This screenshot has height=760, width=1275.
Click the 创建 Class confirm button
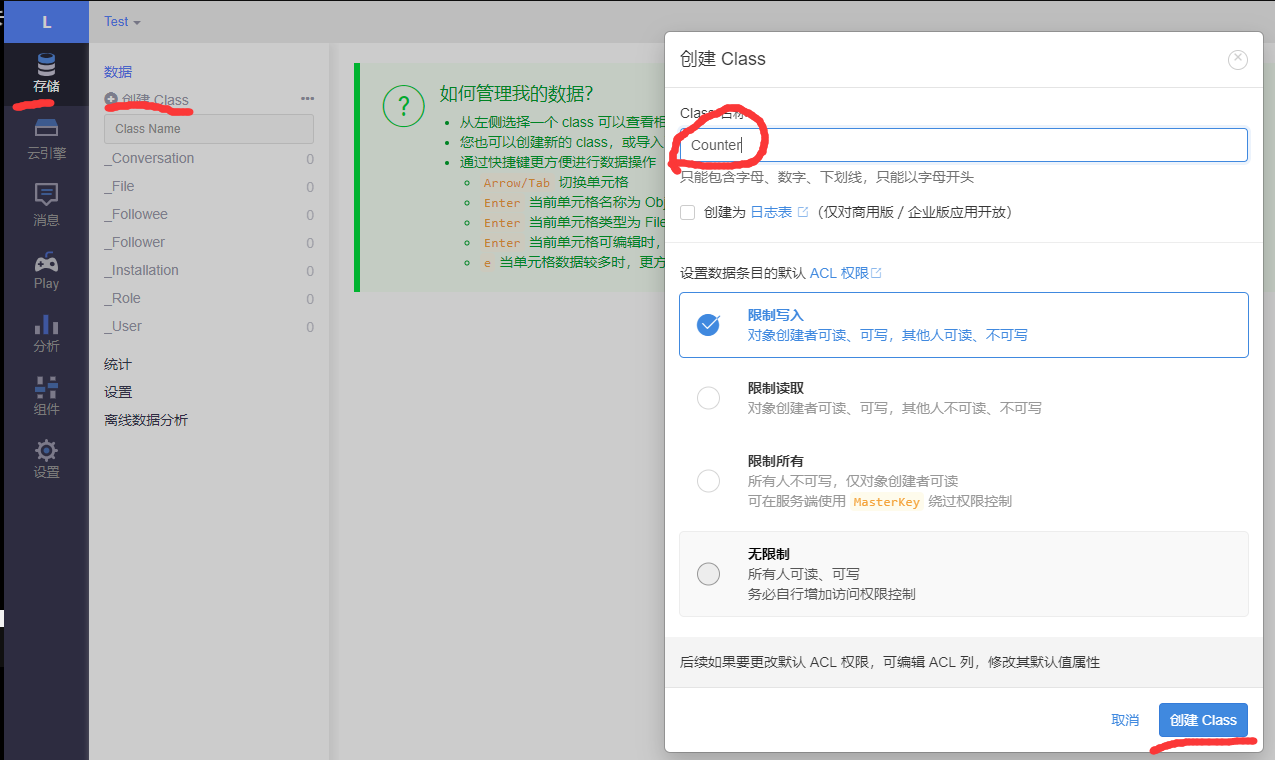click(x=1203, y=720)
